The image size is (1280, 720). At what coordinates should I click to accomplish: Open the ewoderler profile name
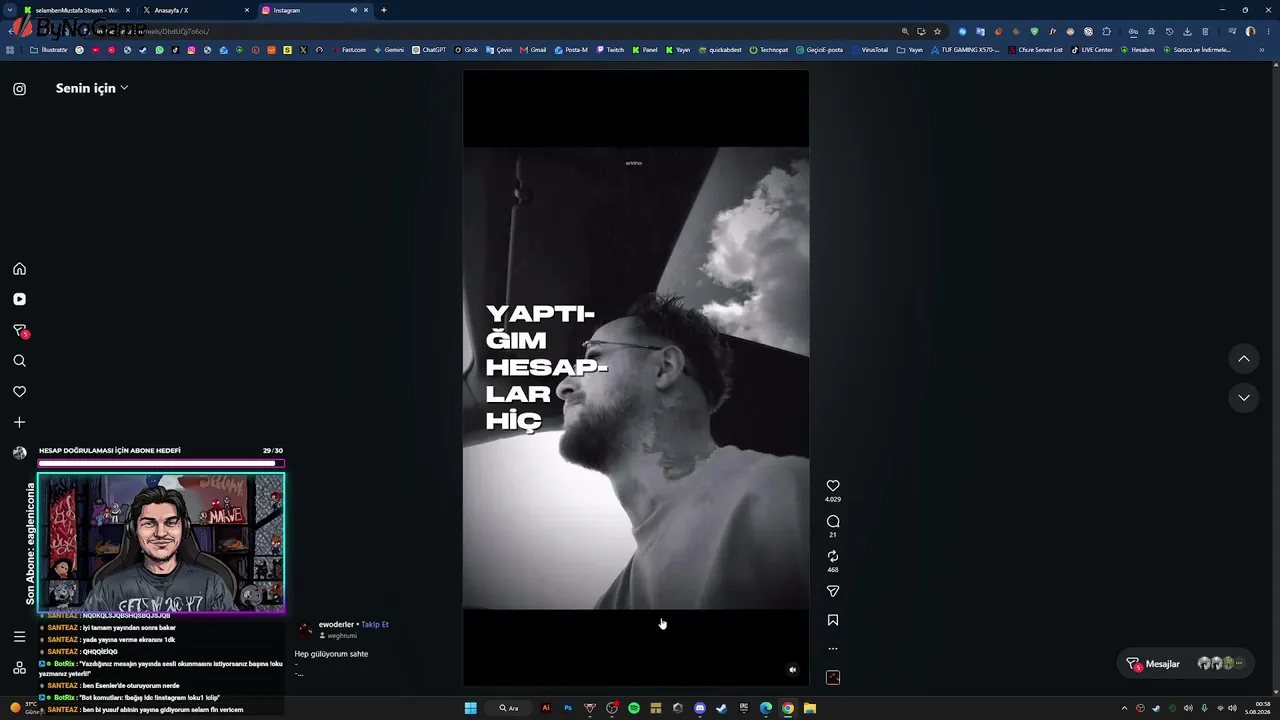[336, 624]
